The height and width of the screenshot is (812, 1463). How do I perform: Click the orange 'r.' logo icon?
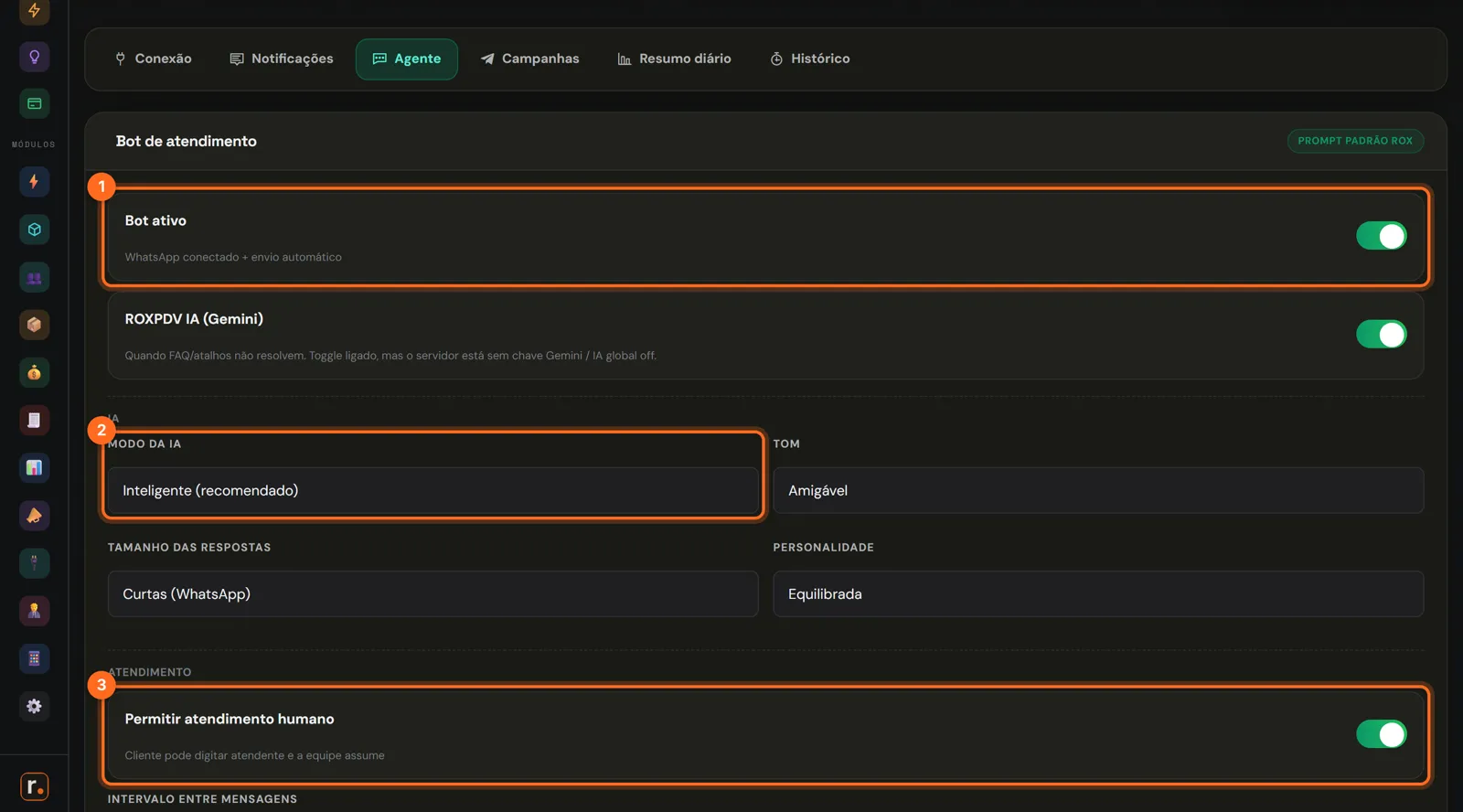click(34, 786)
